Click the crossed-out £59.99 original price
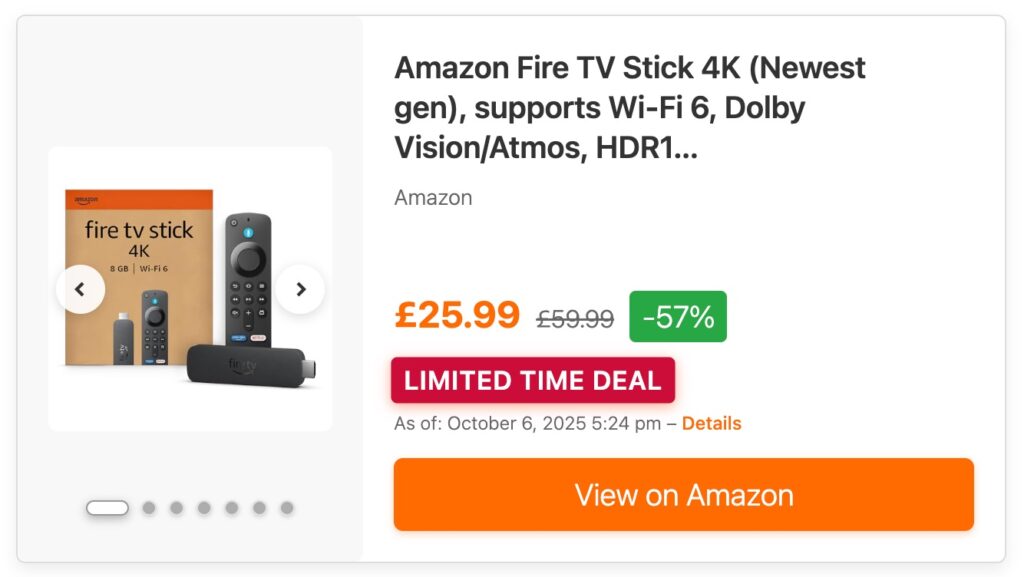Screen dimensions: 1024x577 click(x=575, y=318)
